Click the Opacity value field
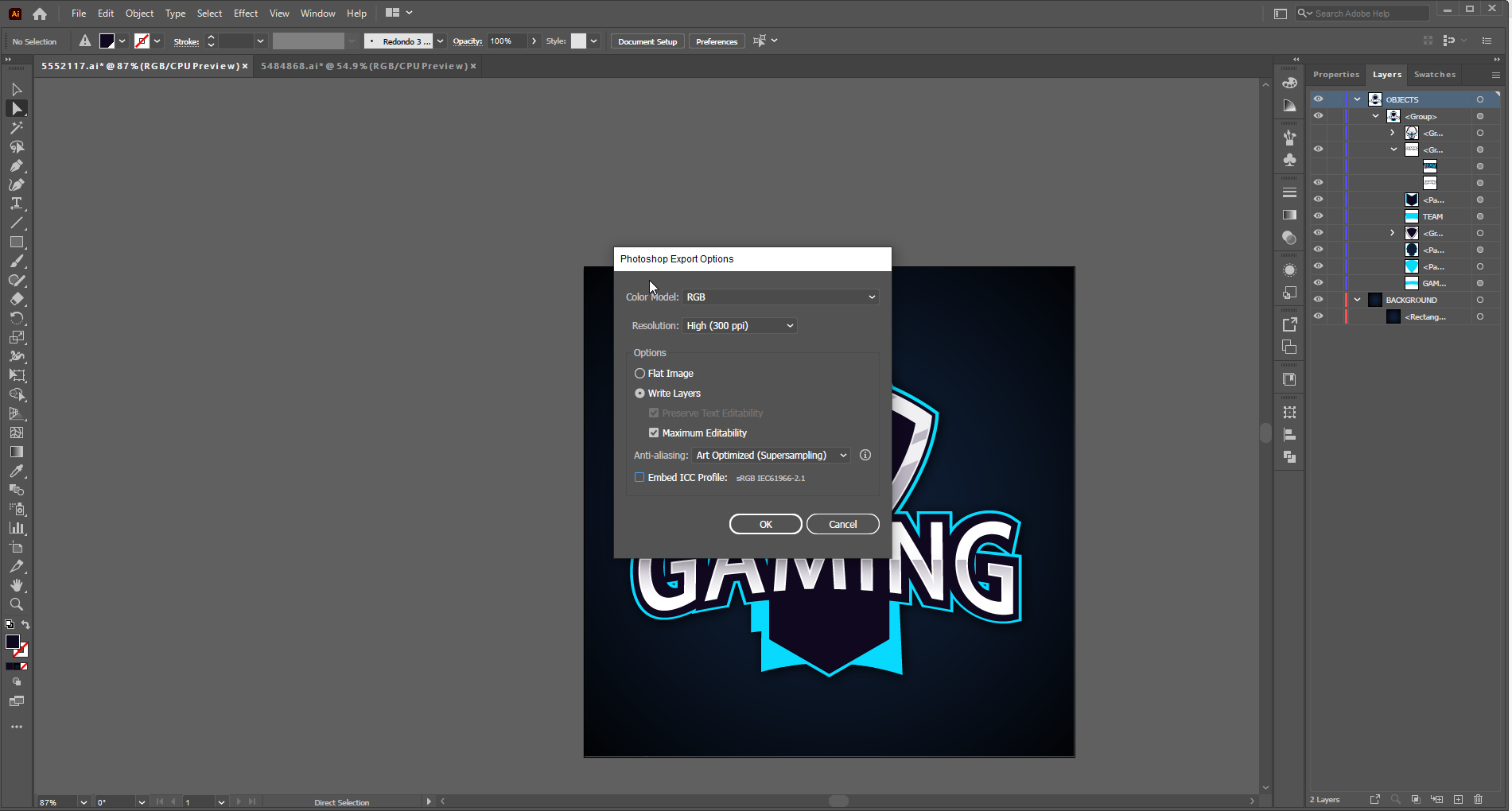Viewport: 1512px width, 811px height. 507,41
